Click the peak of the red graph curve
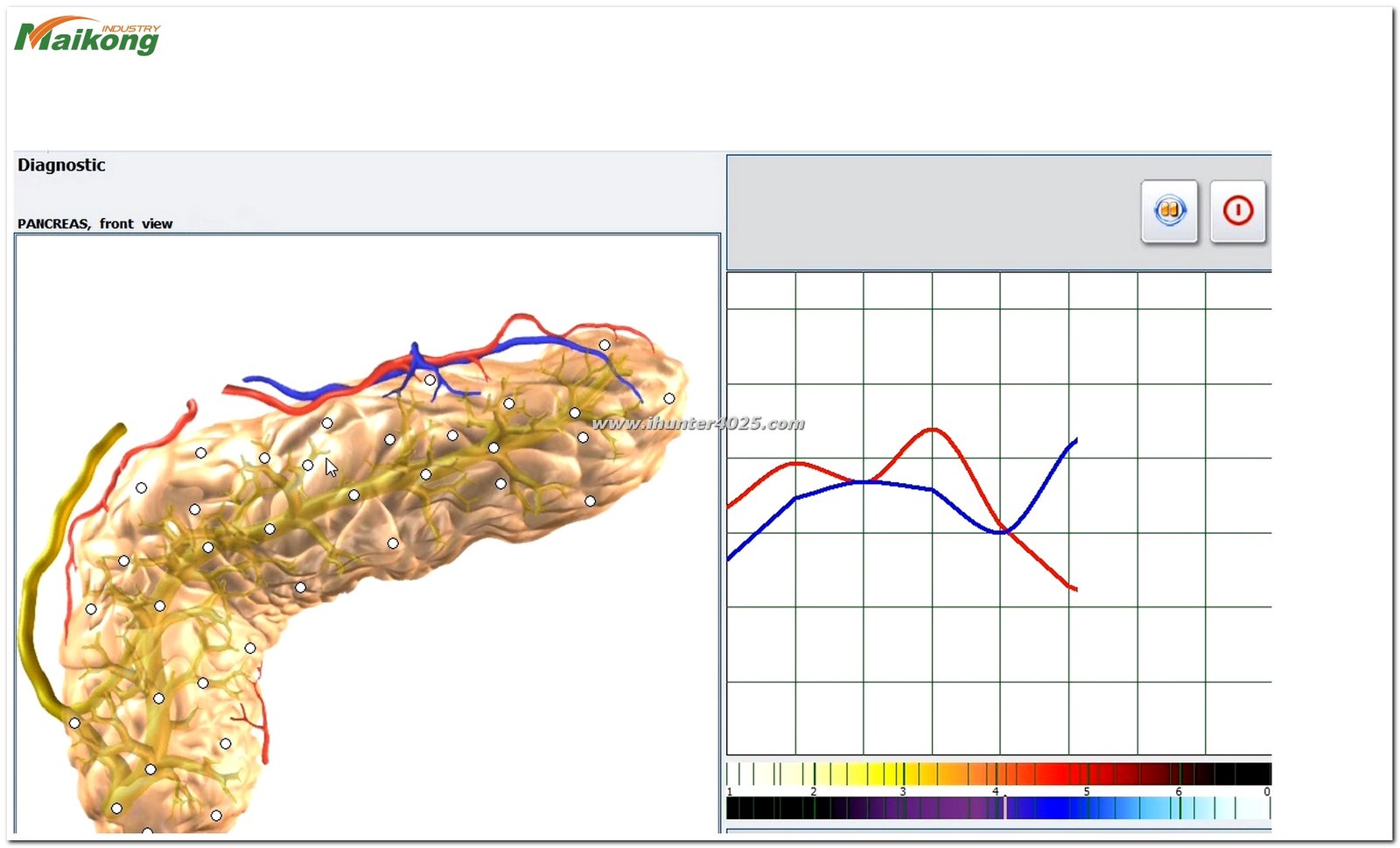Screen dimensions: 1400x848 click(933, 429)
